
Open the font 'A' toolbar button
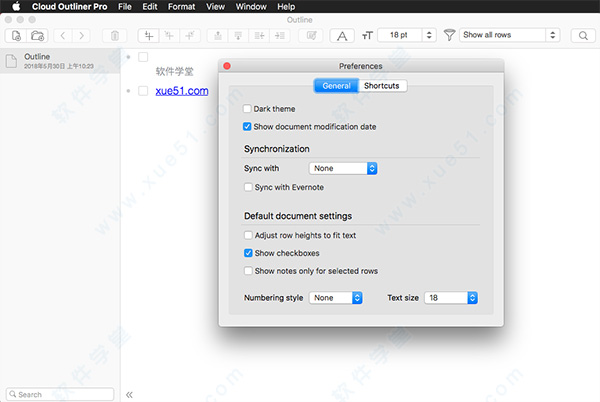tap(342, 36)
